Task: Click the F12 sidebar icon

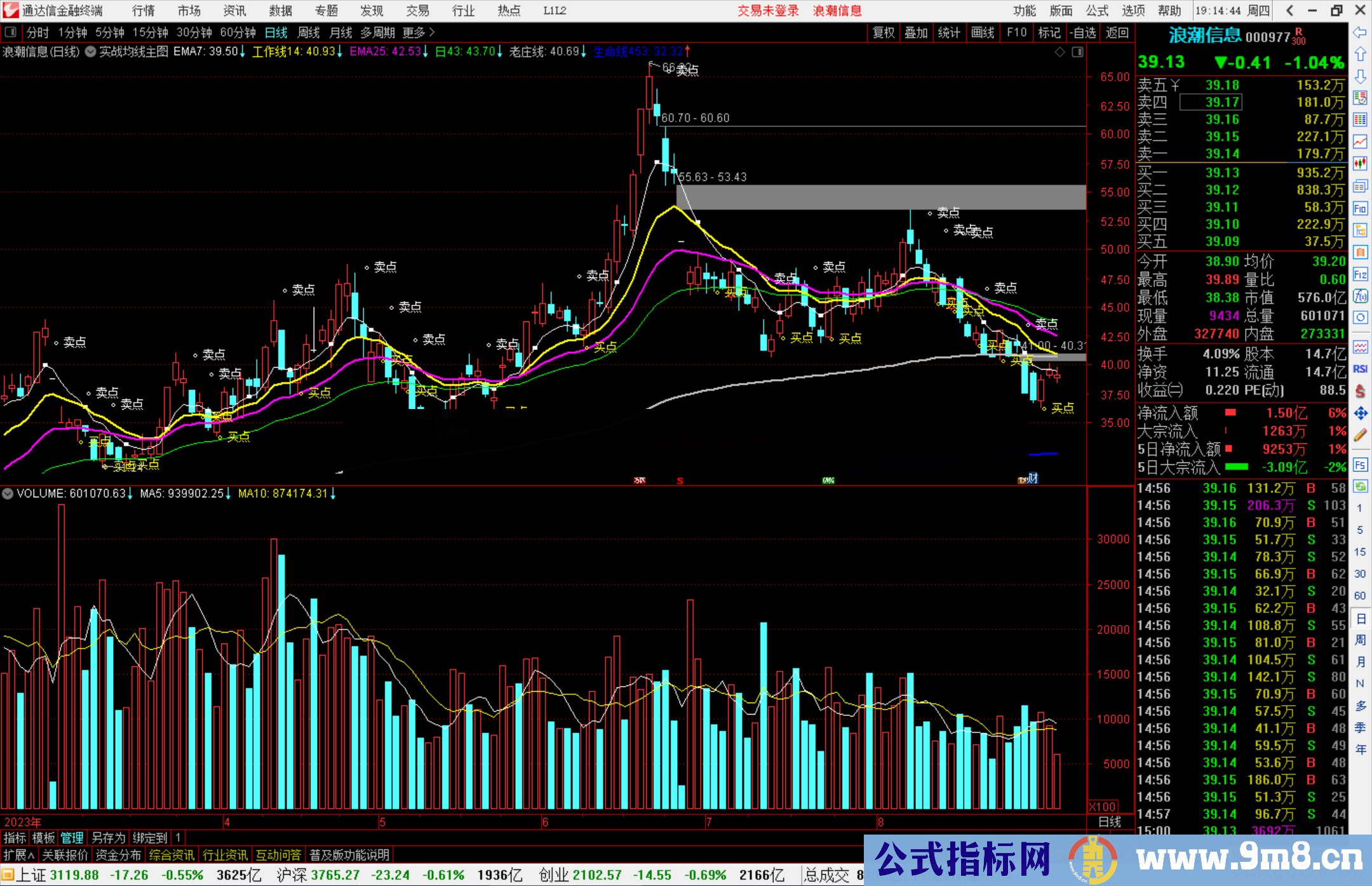Action: [x=1360, y=274]
